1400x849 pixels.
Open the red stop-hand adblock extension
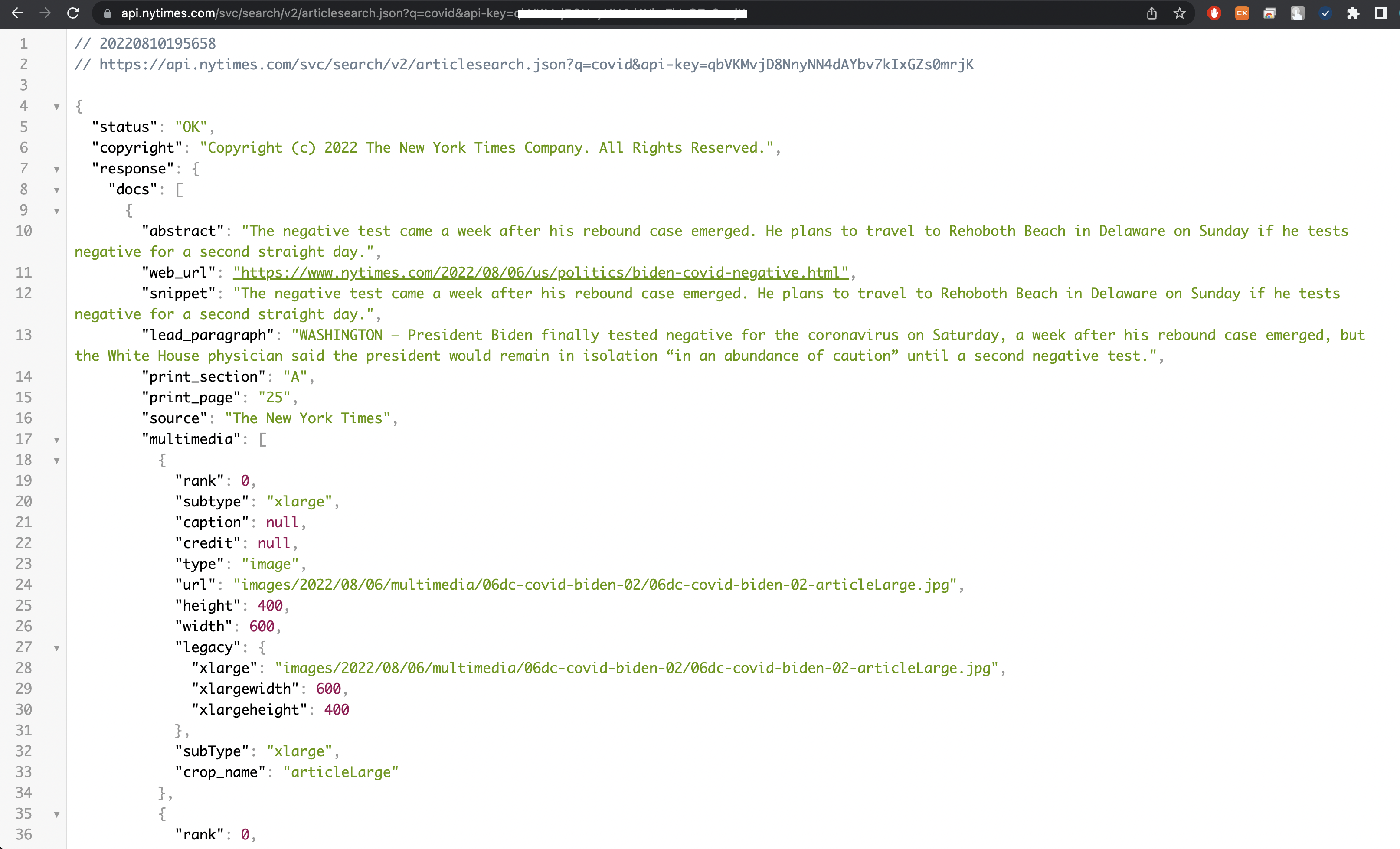click(1214, 13)
